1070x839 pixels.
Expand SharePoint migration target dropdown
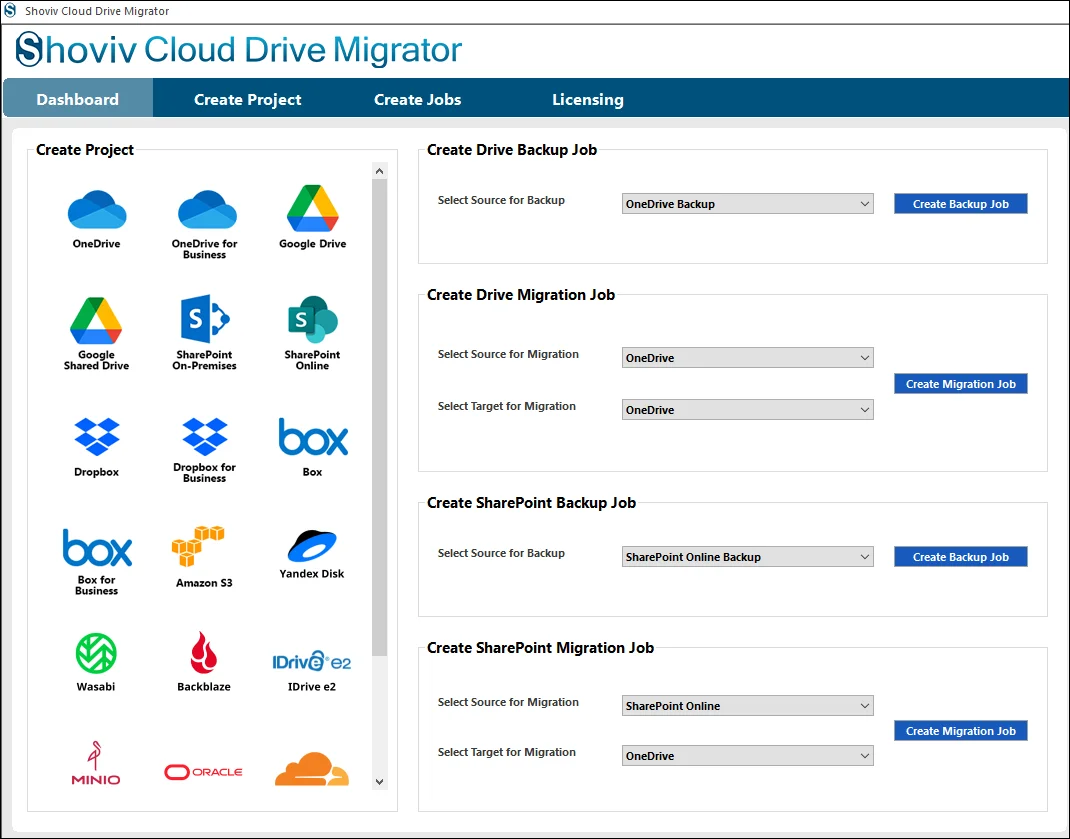point(747,756)
